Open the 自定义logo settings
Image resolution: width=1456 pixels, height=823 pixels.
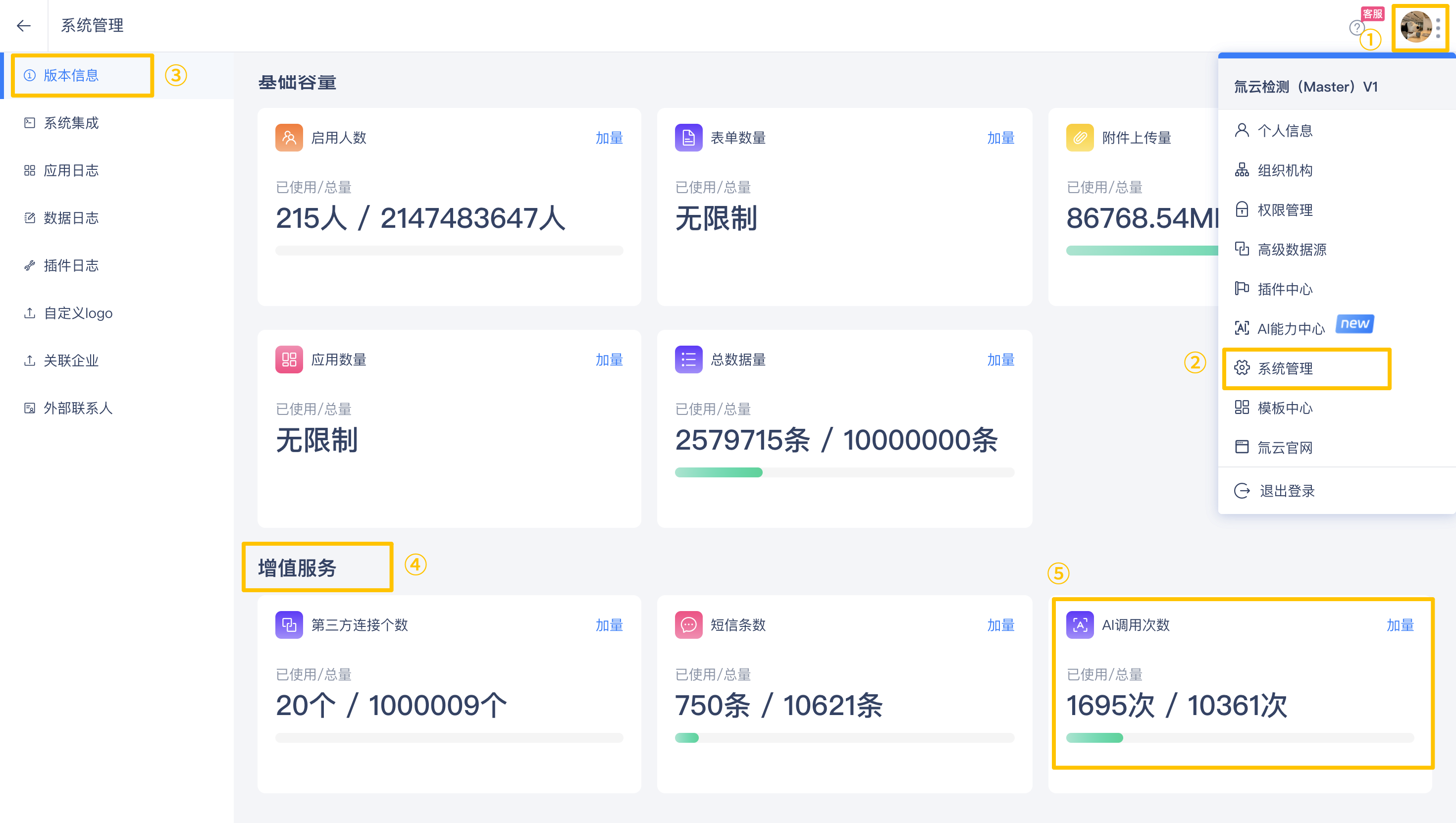pyautogui.click(x=78, y=312)
